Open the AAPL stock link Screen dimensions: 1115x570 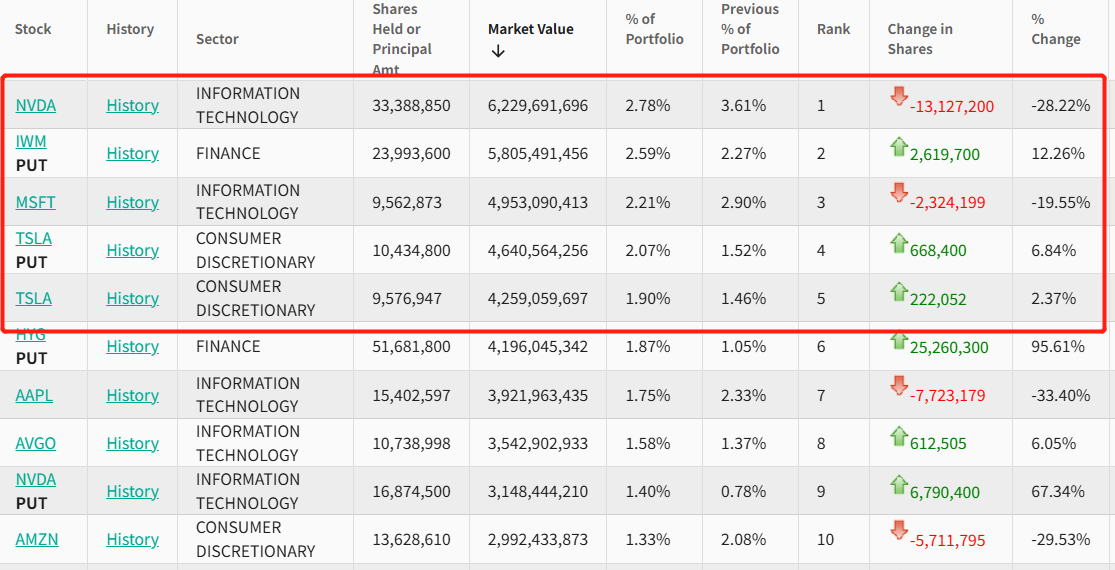(34, 395)
